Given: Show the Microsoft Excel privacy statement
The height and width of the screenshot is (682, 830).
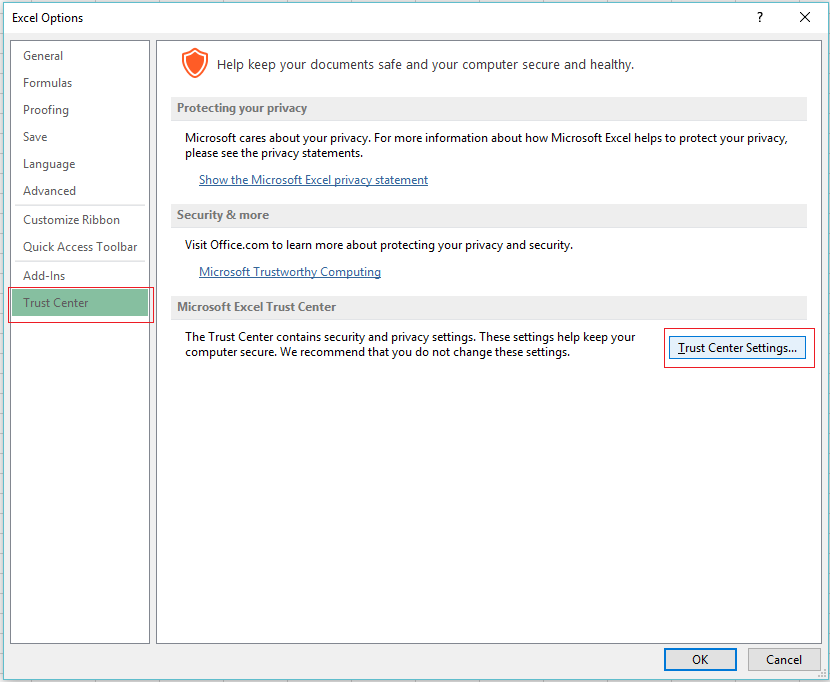Looking at the screenshot, I should [x=313, y=179].
